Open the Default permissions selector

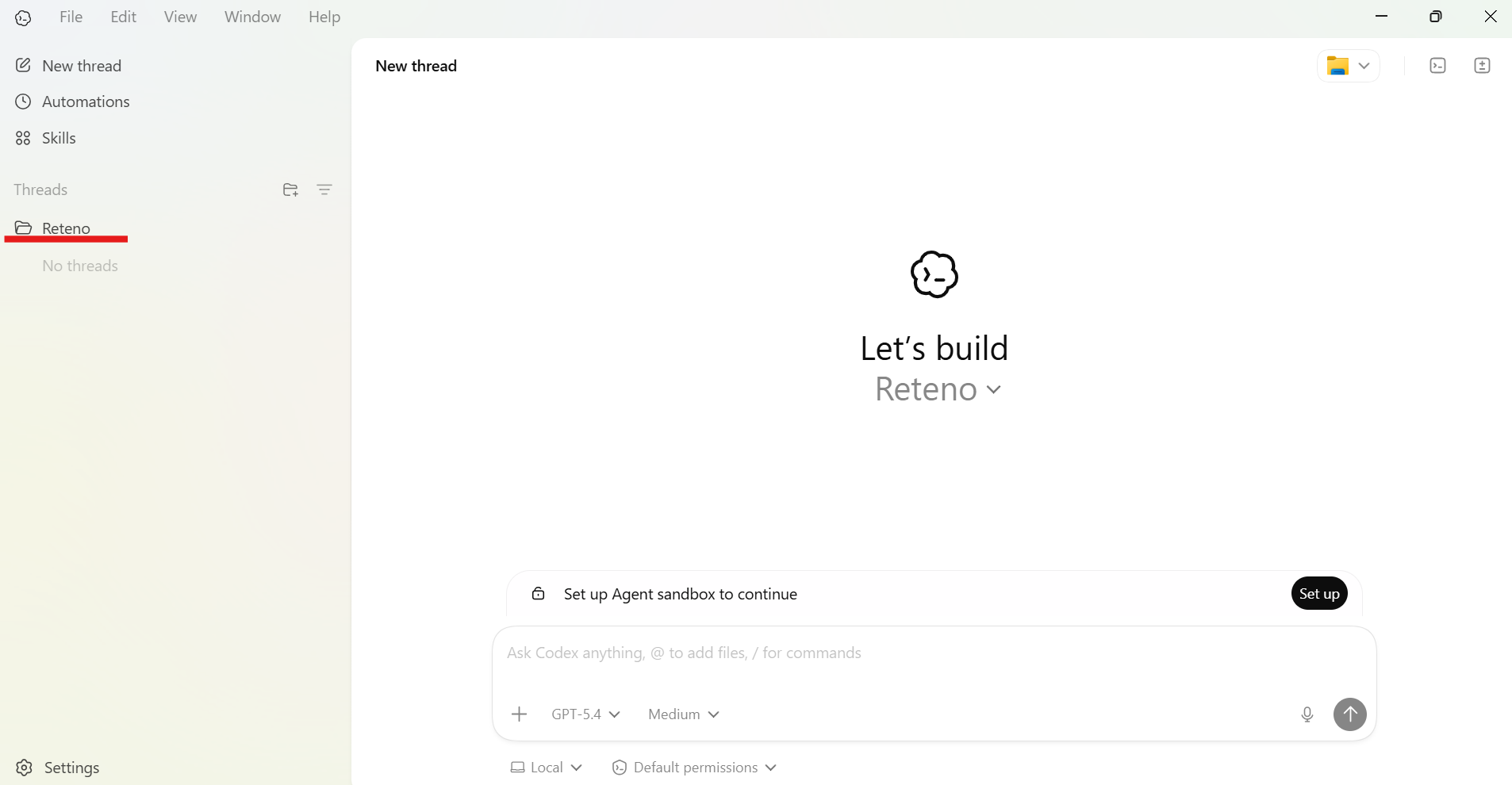pyautogui.click(x=694, y=767)
